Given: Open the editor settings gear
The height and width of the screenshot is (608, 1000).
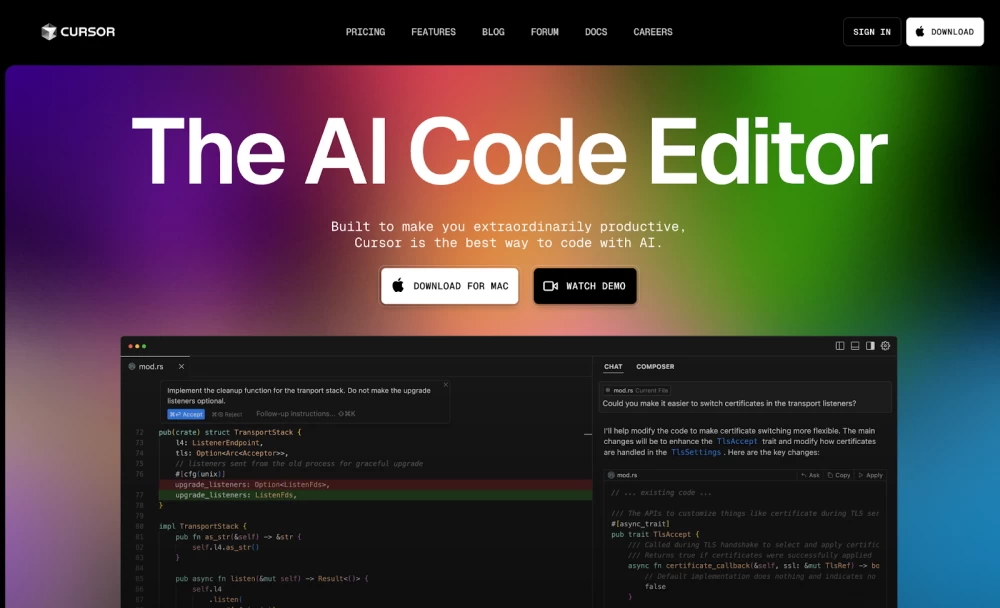Looking at the screenshot, I should 885,345.
